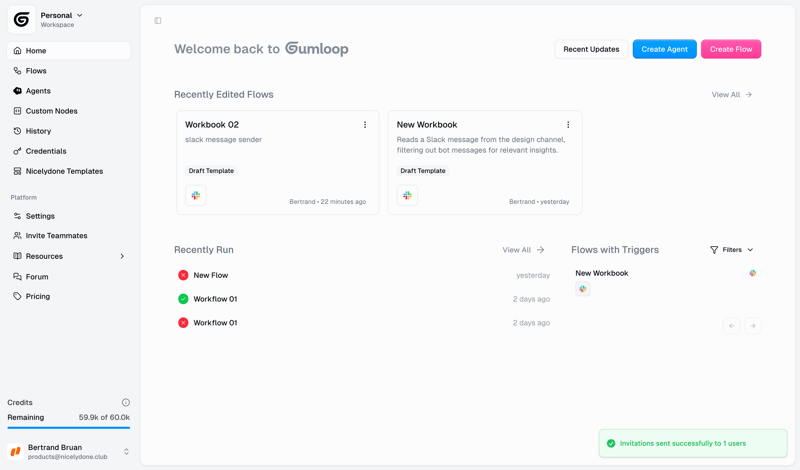The width and height of the screenshot is (800, 470).
Task: Open Flows in sidebar
Action: (69, 70)
